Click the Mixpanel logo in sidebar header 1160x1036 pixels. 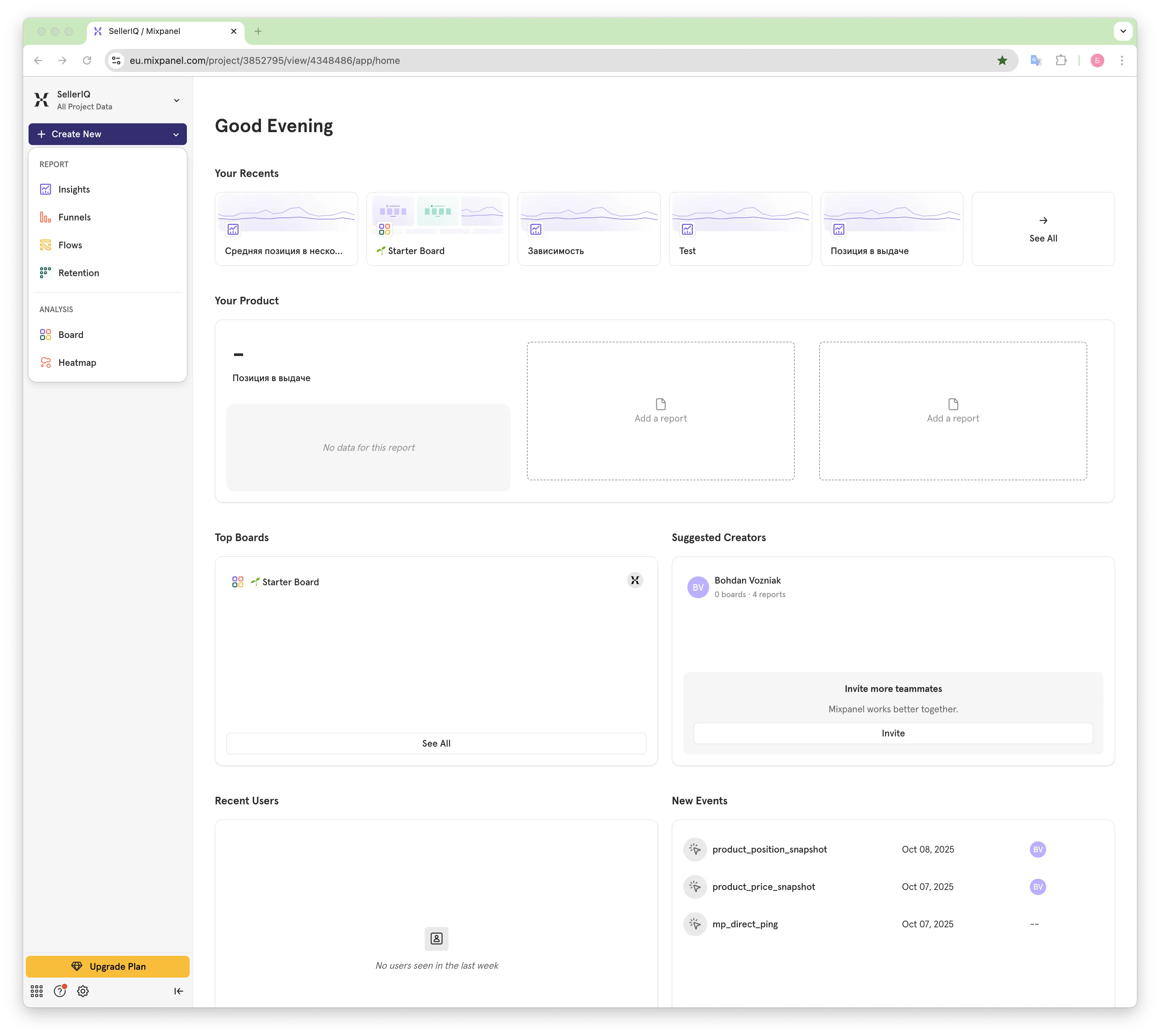(41, 100)
